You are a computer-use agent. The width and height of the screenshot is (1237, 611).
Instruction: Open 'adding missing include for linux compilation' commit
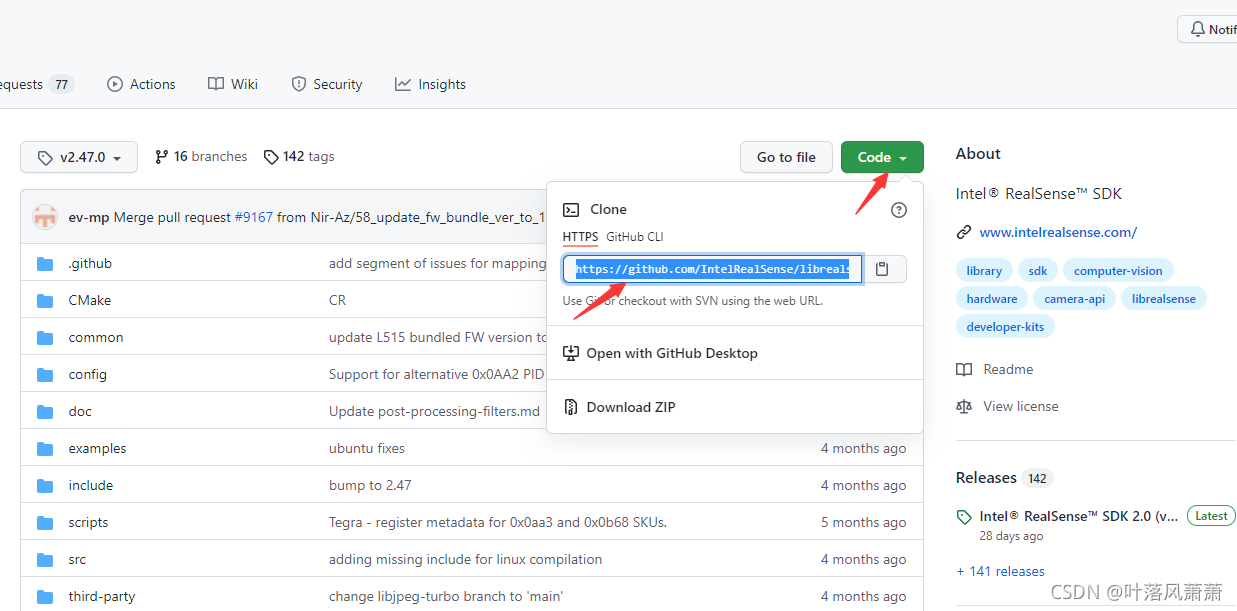(x=465, y=559)
